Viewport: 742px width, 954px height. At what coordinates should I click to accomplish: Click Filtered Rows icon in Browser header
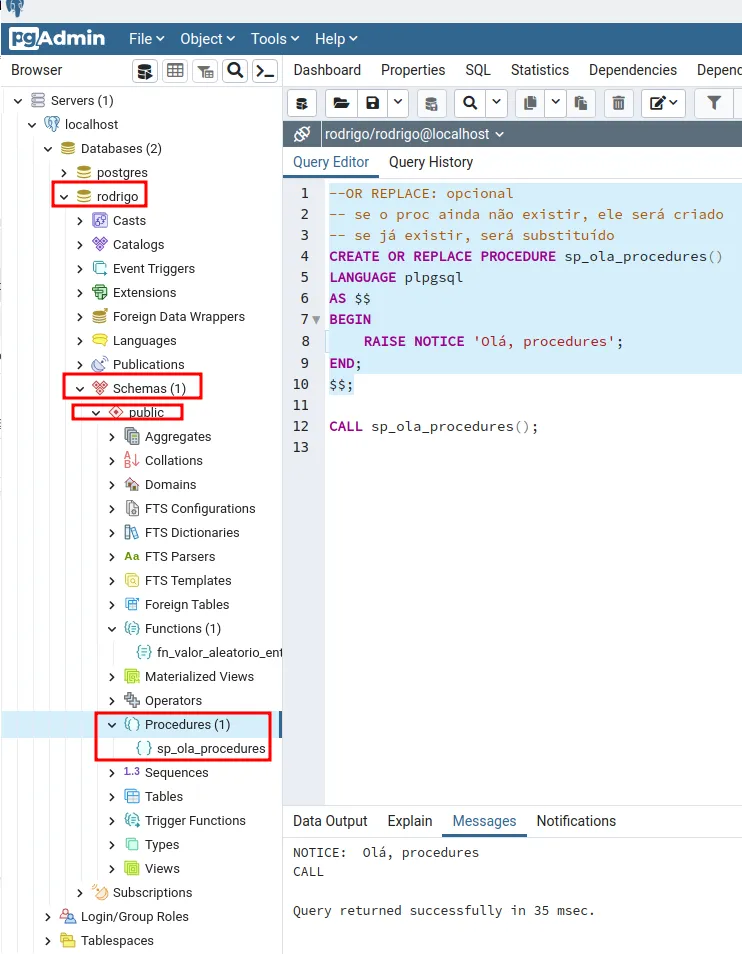(x=206, y=71)
